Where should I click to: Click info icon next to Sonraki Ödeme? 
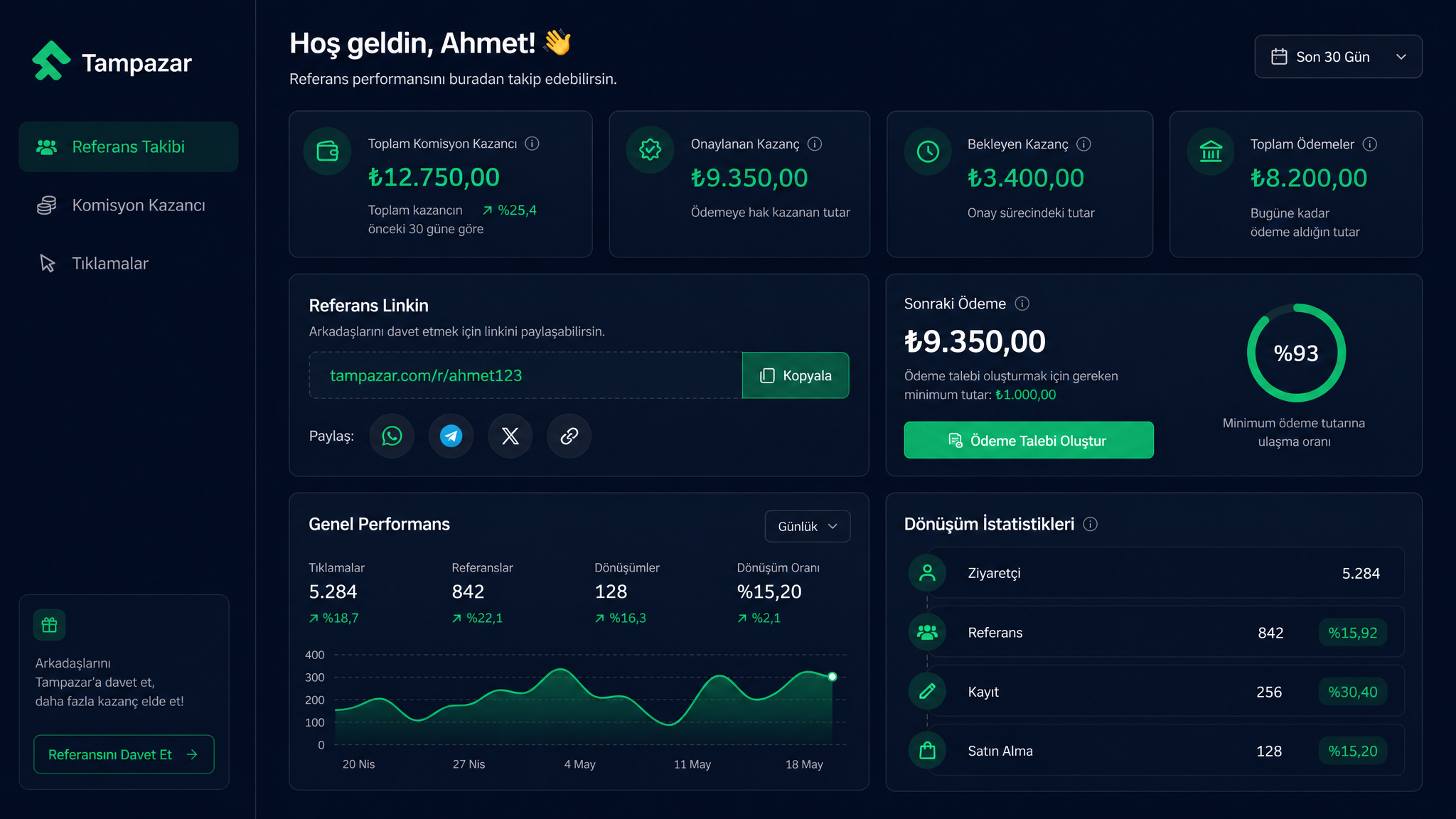1022,304
